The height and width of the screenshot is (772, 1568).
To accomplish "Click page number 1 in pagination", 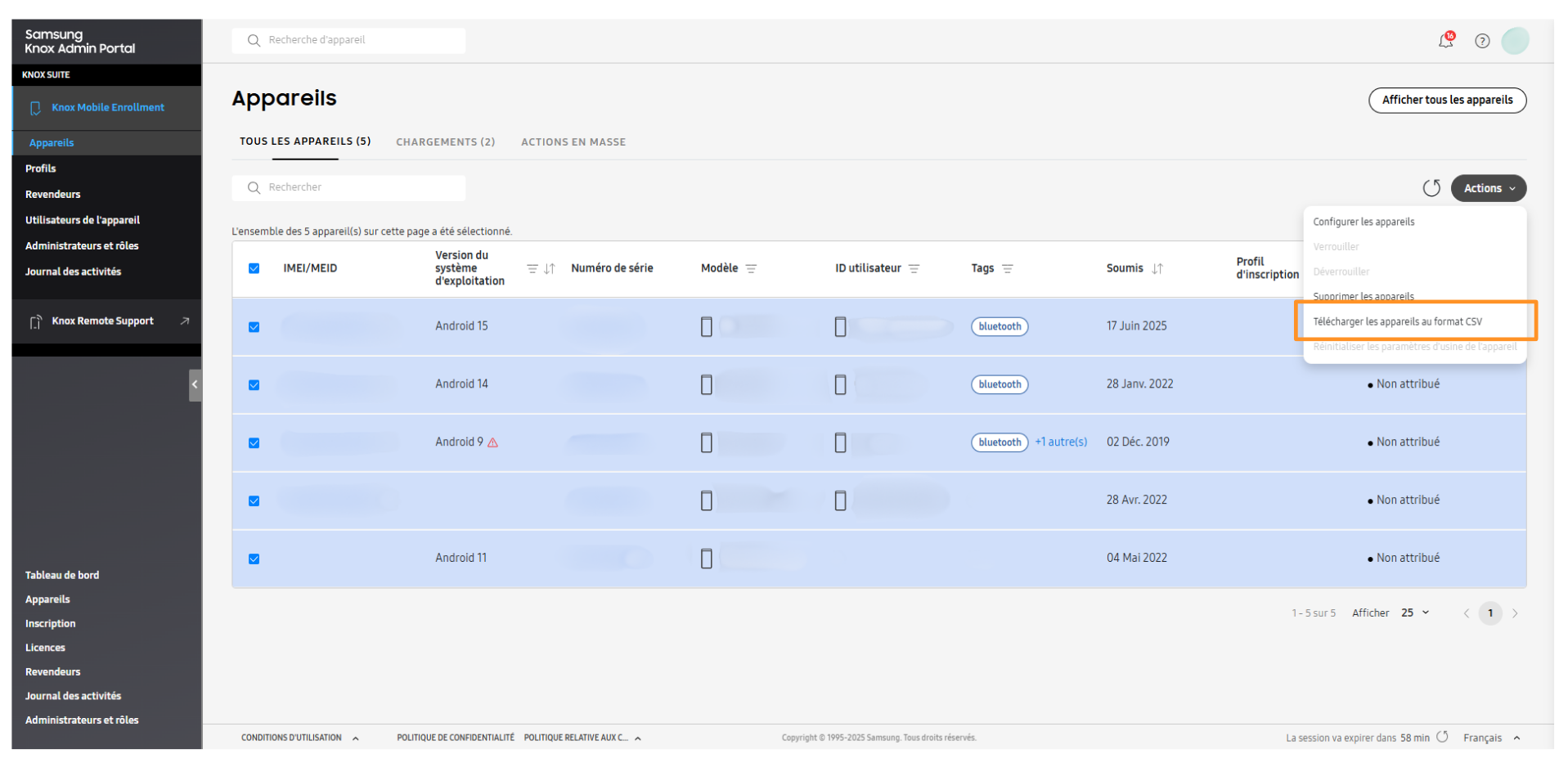I will [1490, 613].
